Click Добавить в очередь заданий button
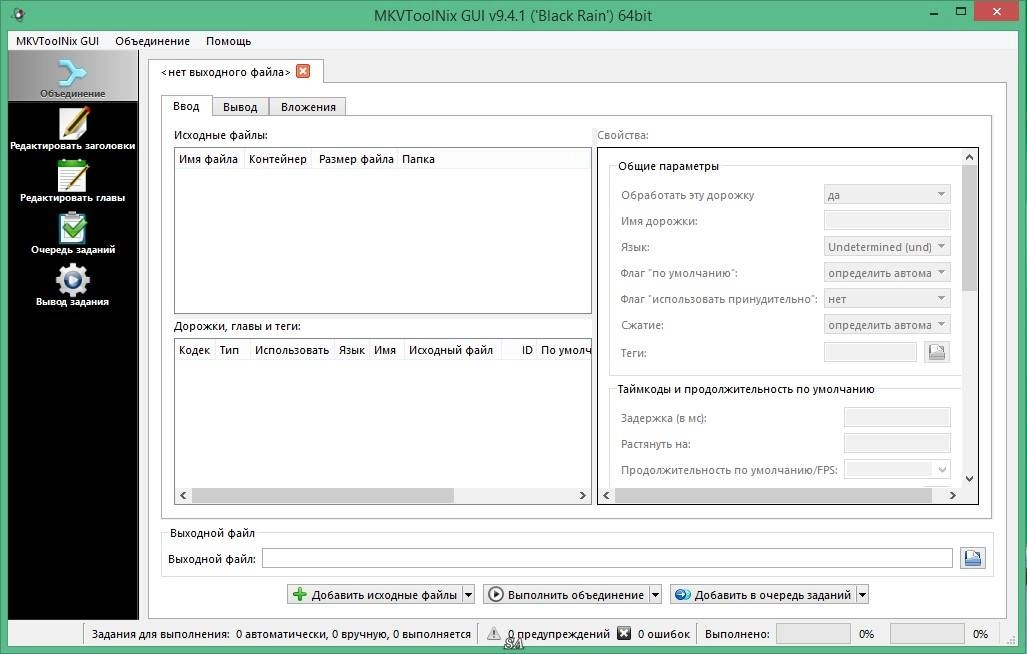Screen dimensions: 1027x654 pyautogui.click(x=764, y=594)
